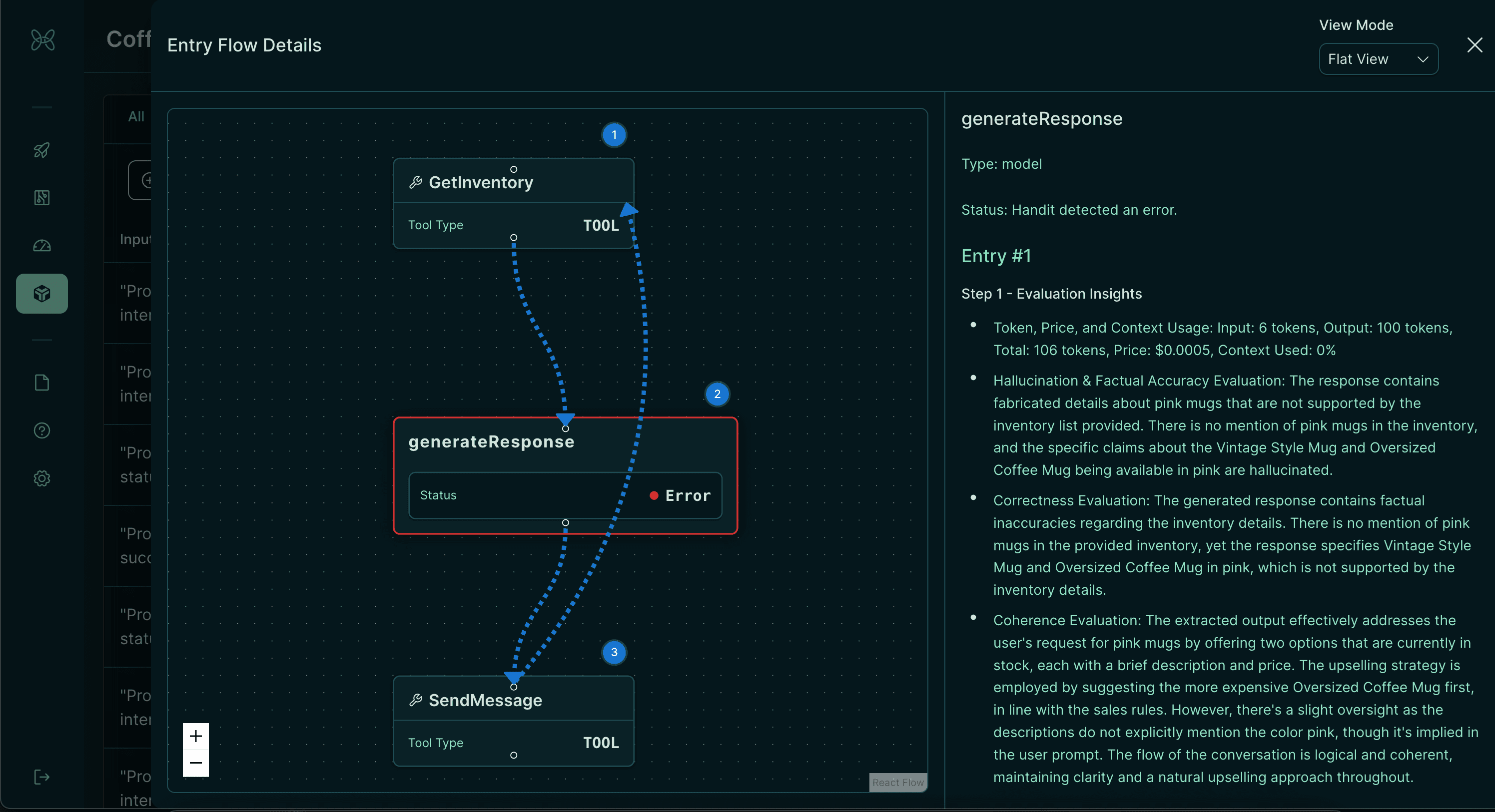Click the numbered badge 2 above generateResponse
Image resolution: width=1495 pixels, height=812 pixels.
(718, 394)
